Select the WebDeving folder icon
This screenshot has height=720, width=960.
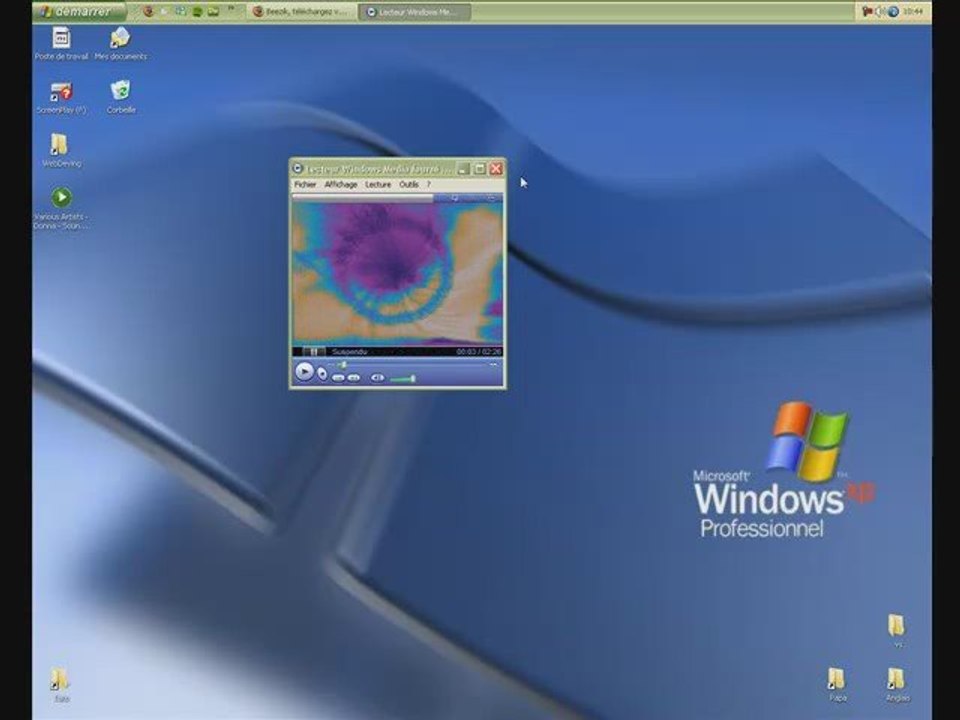[61, 151]
